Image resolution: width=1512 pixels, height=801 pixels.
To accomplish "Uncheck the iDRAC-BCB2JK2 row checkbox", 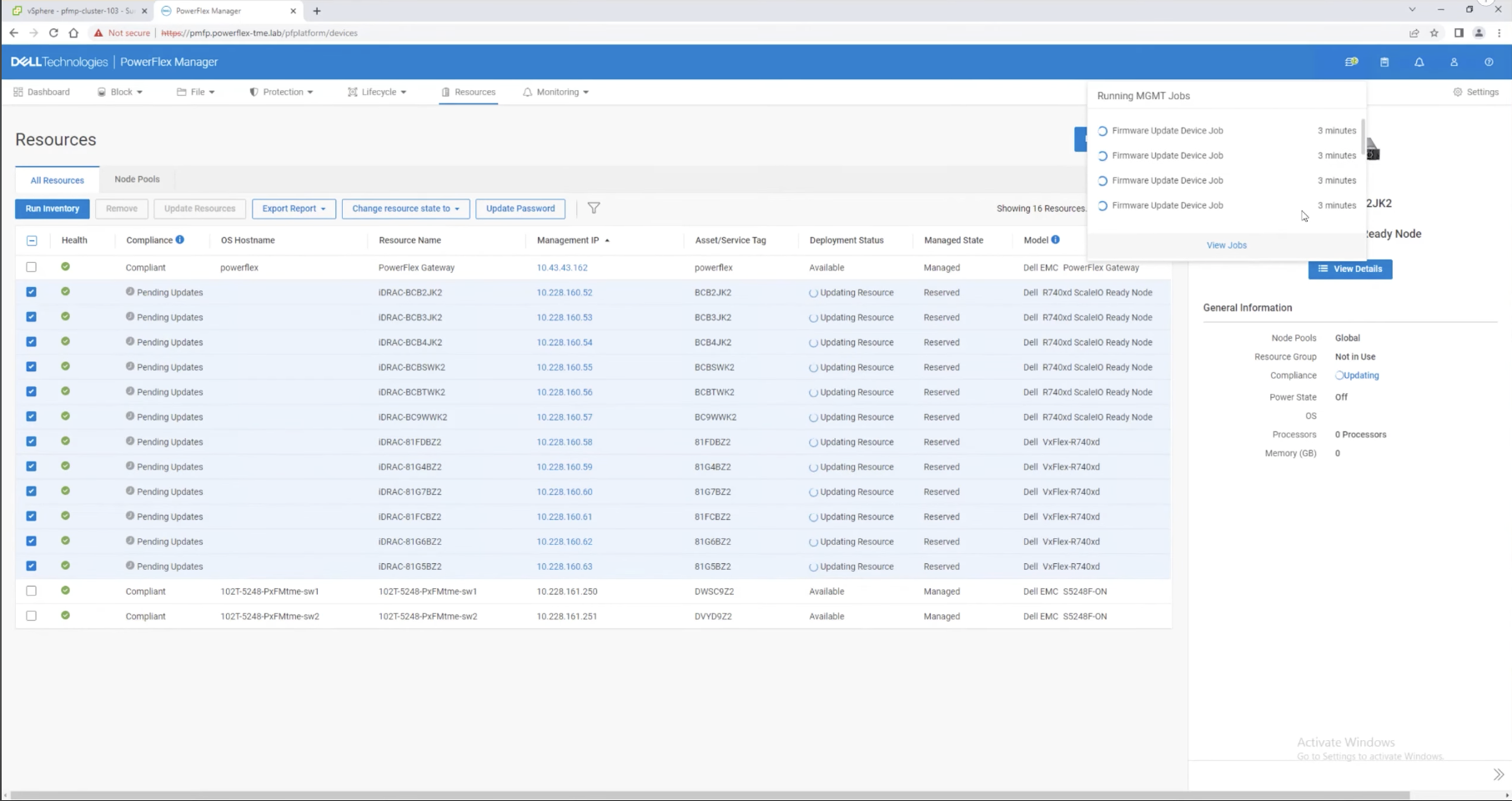I will pos(32,292).
